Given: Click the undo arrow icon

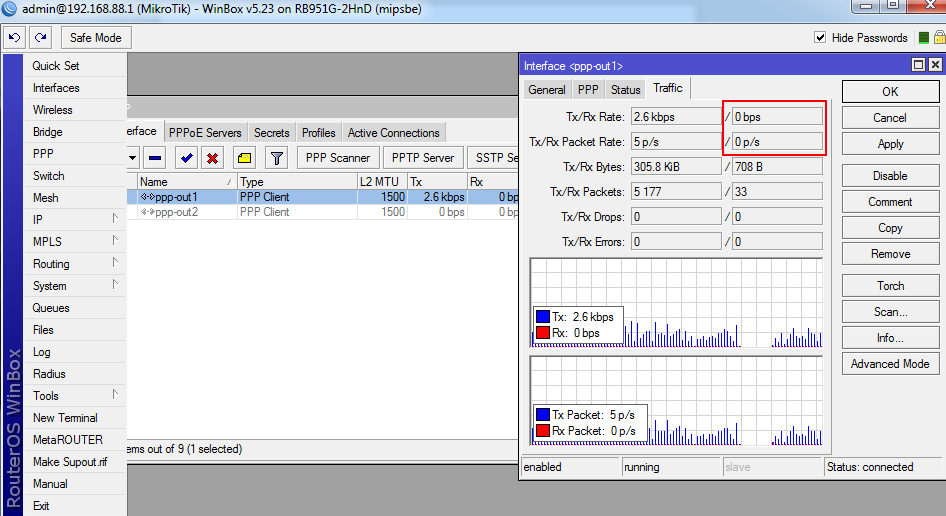Looking at the screenshot, I should pyautogui.click(x=14, y=37).
